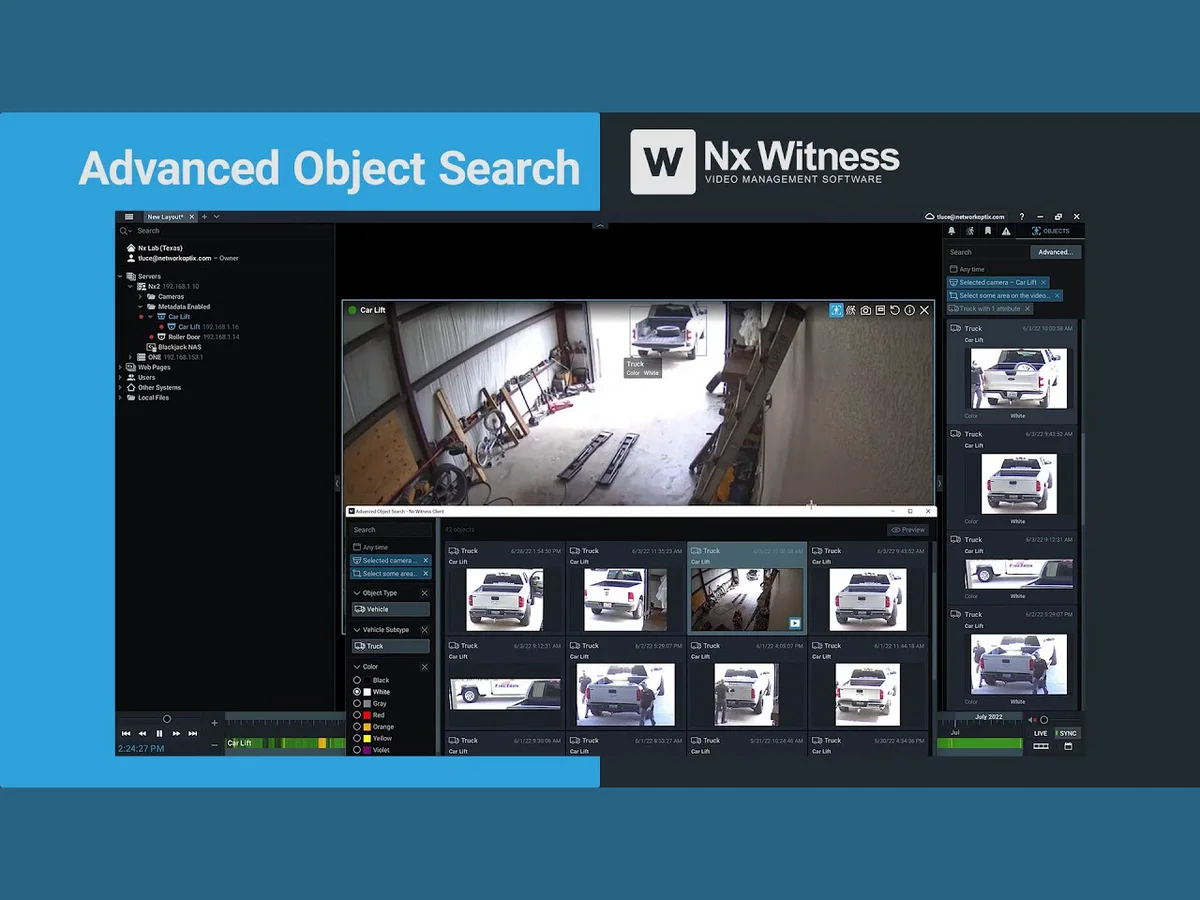Screen dimensions: 1200x900
Task: Adjust the playback speed slider
Action: click(167, 719)
